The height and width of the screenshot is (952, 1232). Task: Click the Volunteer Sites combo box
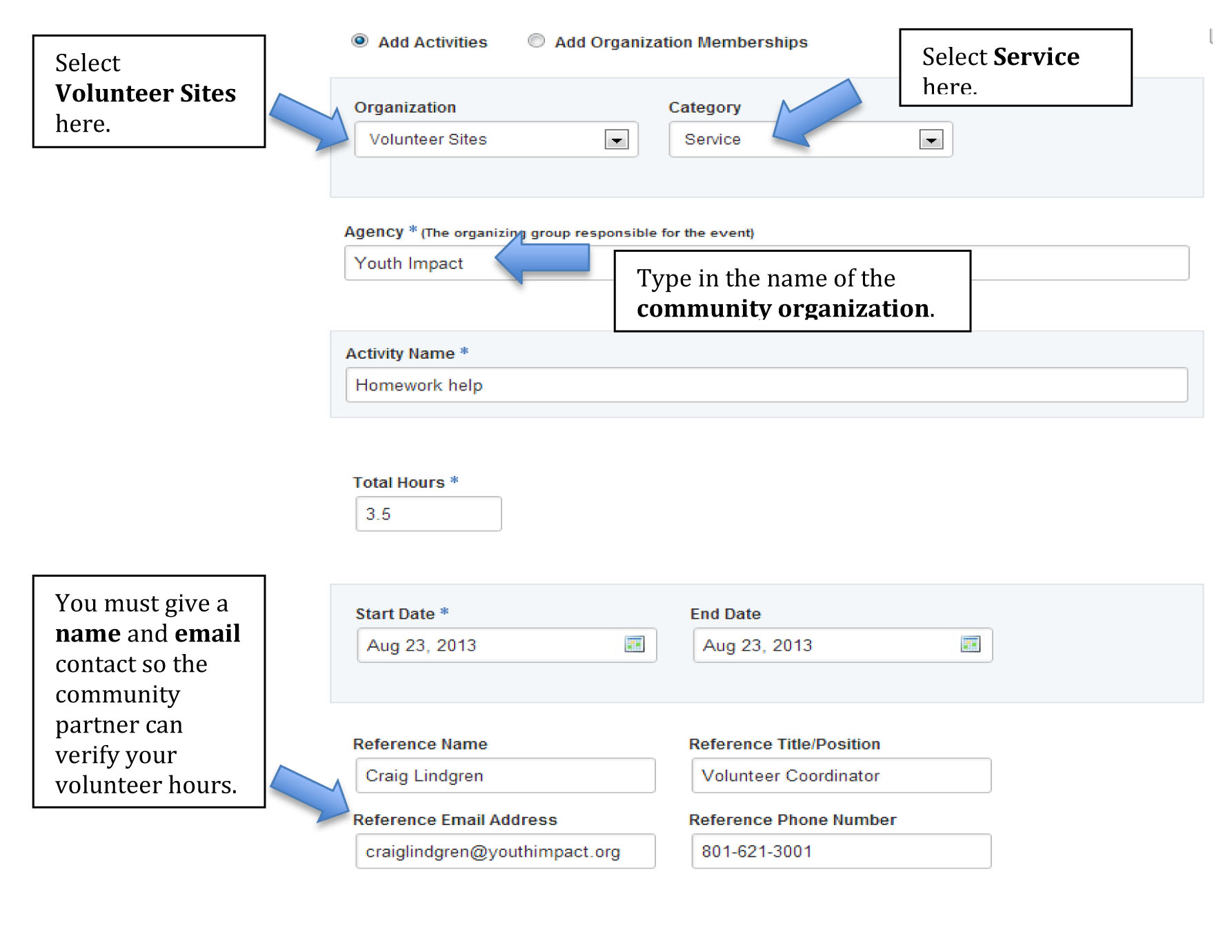point(483,140)
